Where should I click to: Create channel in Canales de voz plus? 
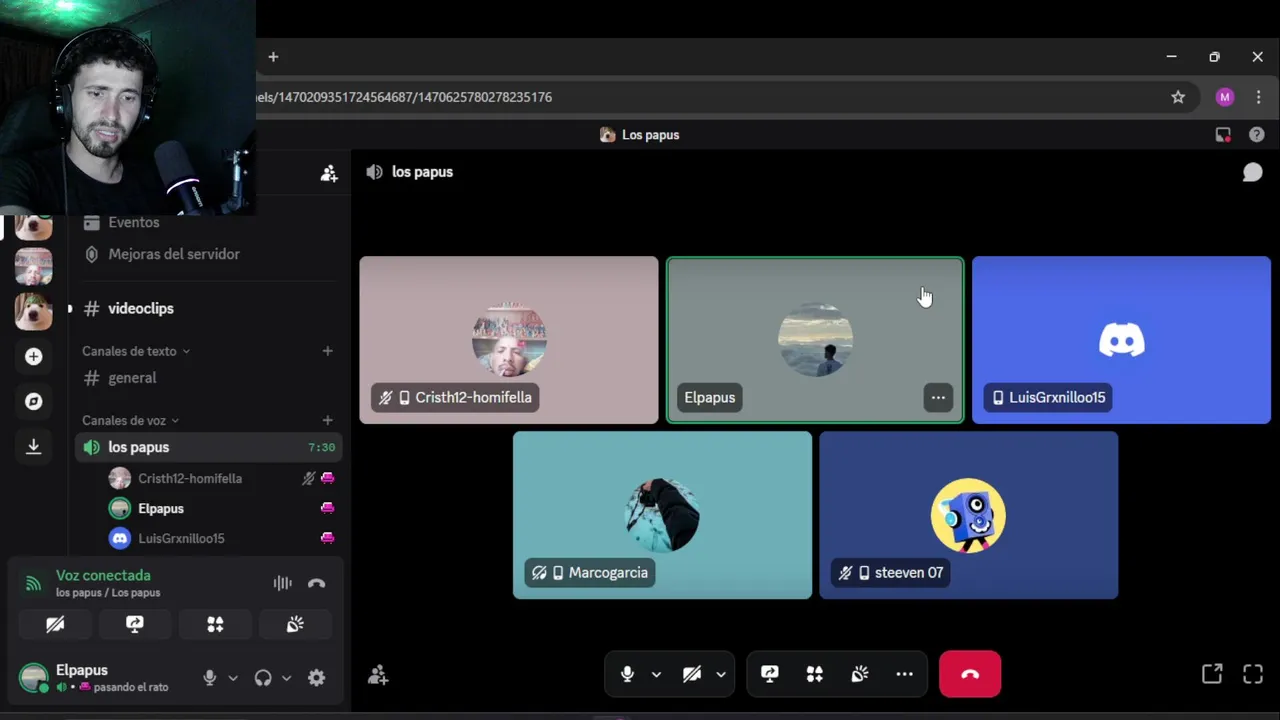point(327,421)
